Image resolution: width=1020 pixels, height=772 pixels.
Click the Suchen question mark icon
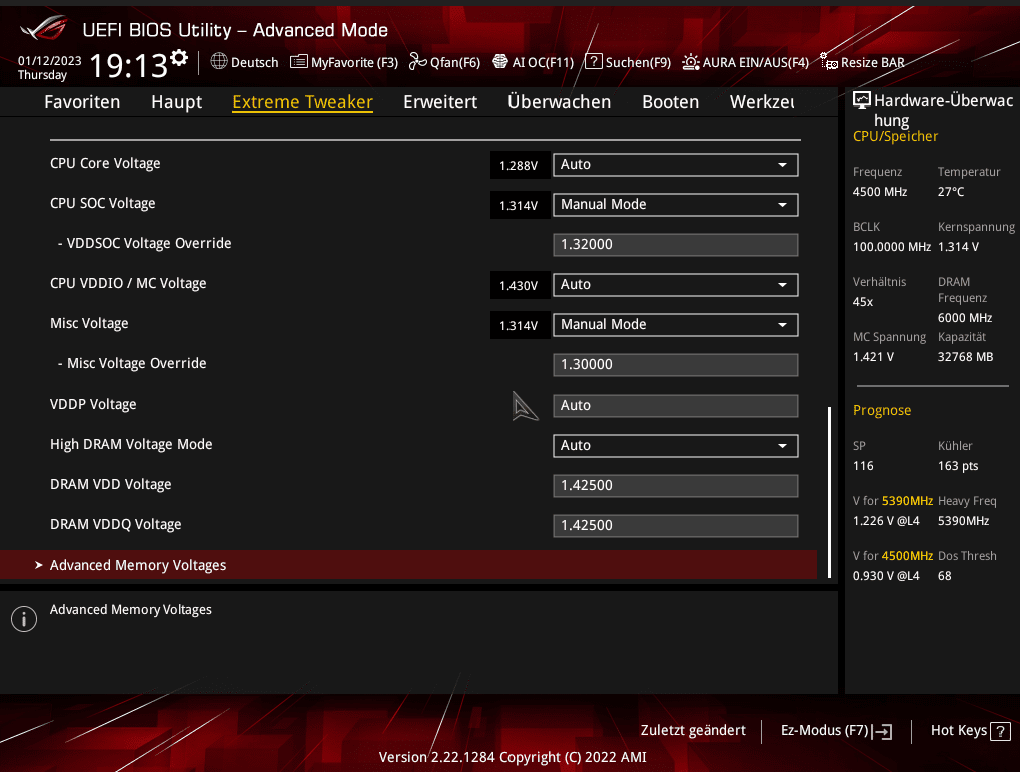click(593, 62)
